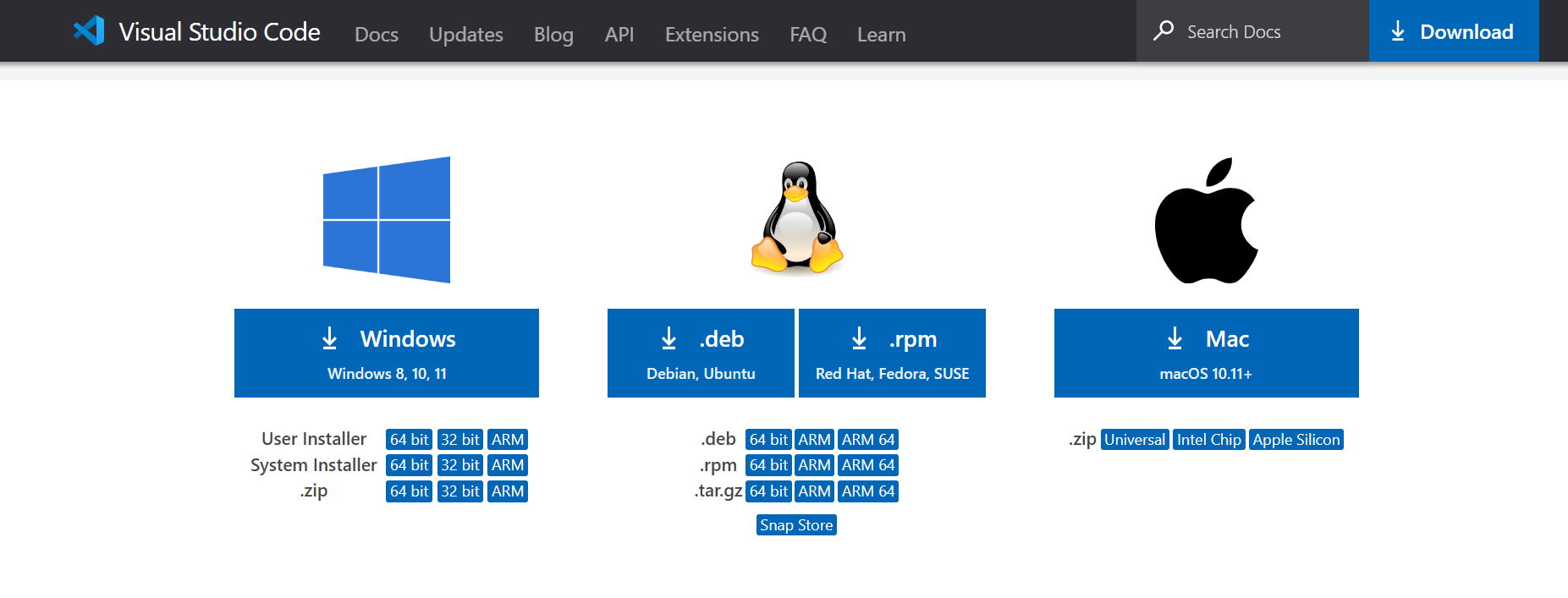Download the .deb package for Debian, Ubuntu
This screenshot has width=1568, height=598.
(701, 353)
